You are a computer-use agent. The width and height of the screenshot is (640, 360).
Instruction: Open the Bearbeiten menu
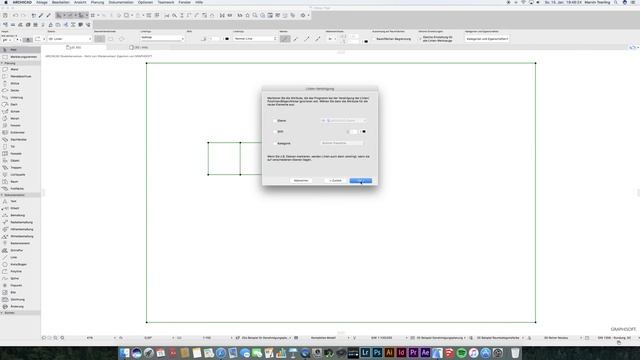coord(60,2)
